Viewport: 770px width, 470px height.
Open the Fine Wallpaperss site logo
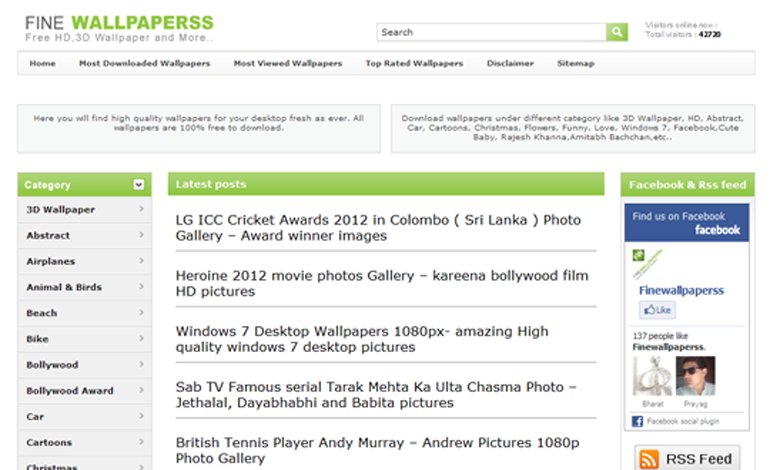[x=119, y=28]
